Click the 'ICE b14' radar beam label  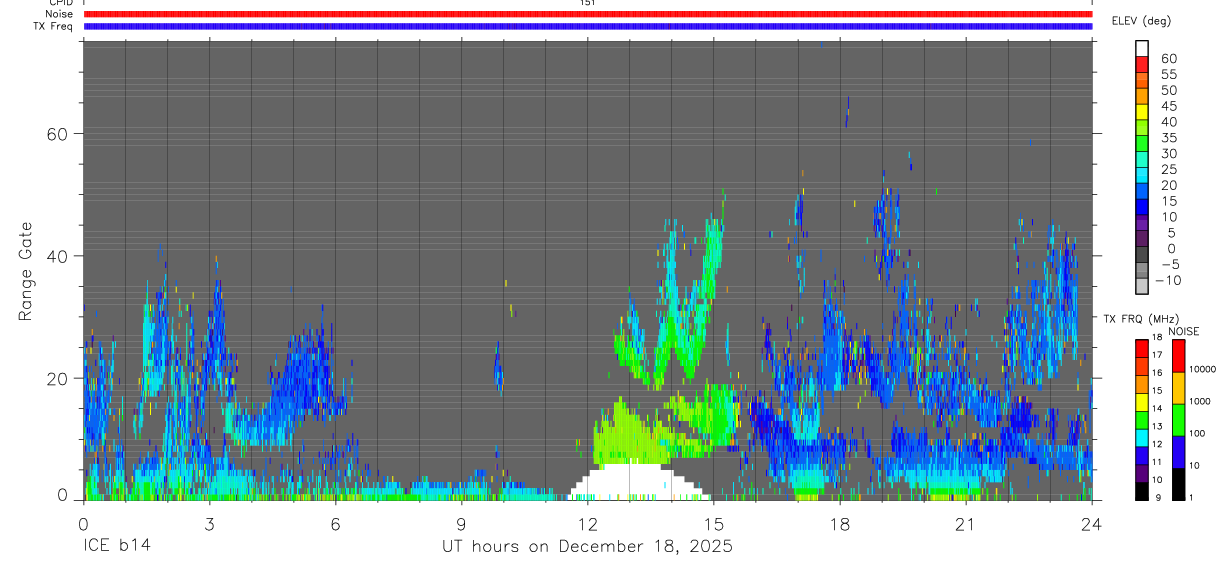pos(118,547)
